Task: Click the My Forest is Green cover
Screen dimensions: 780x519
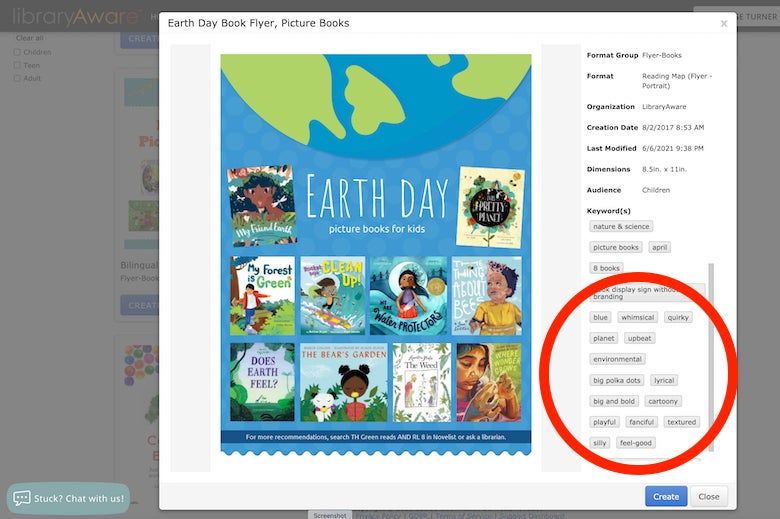Action: pos(262,296)
